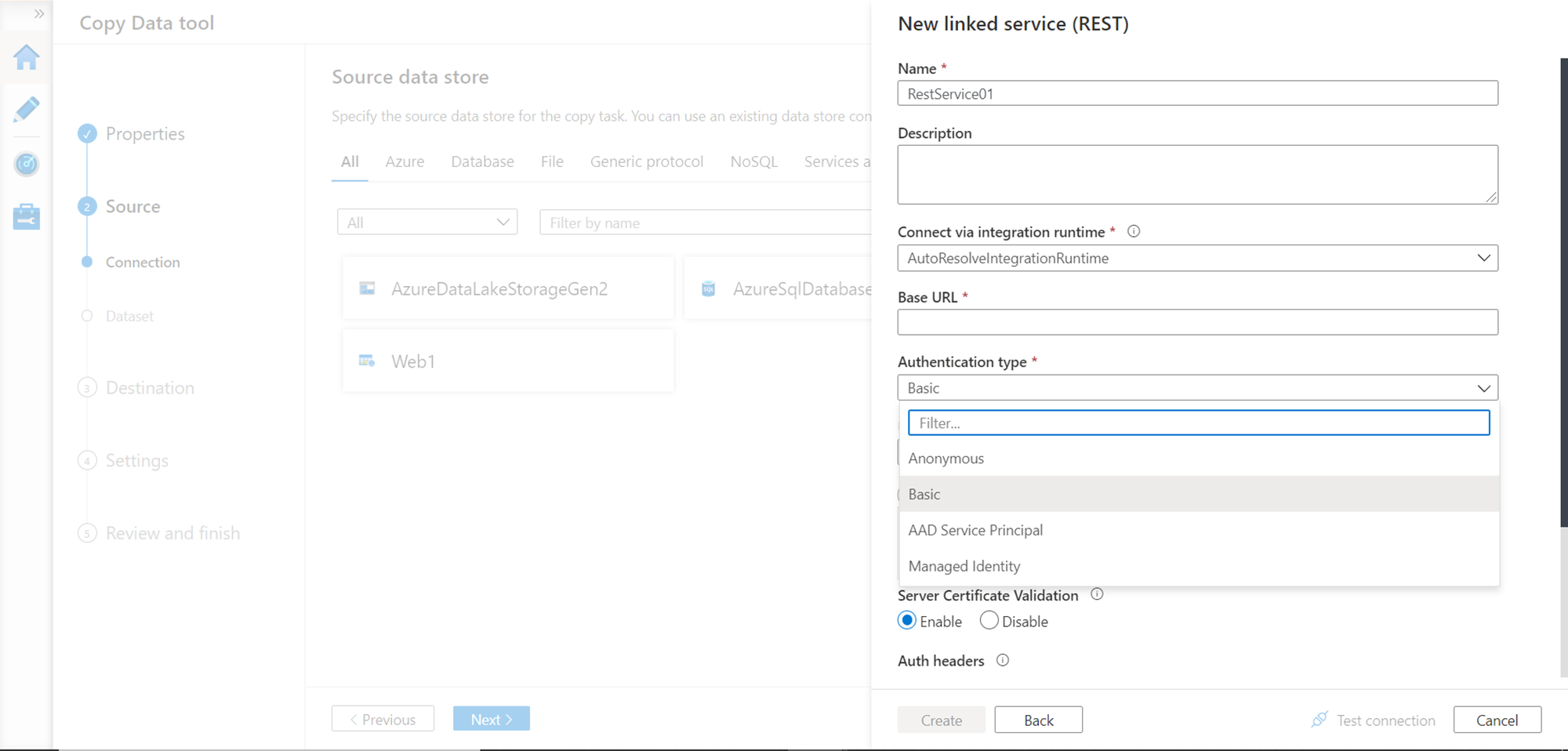This screenshot has width=1568, height=751.
Task: Click the Server Certificate Validation info icon
Action: (1097, 594)
